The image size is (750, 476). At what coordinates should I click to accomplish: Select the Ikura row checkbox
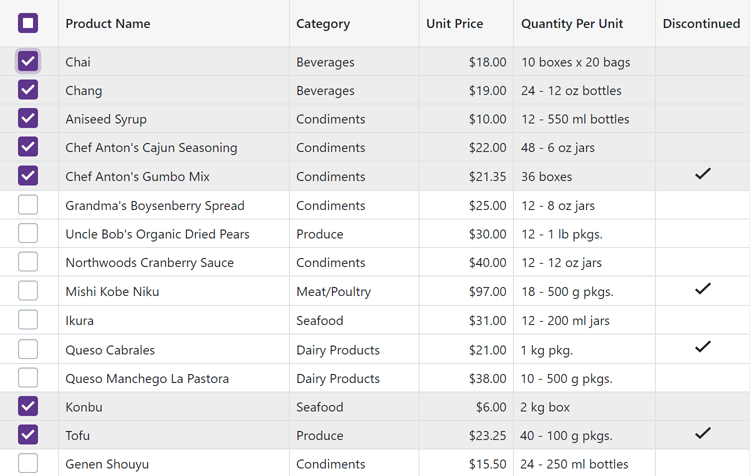point(28,320)
